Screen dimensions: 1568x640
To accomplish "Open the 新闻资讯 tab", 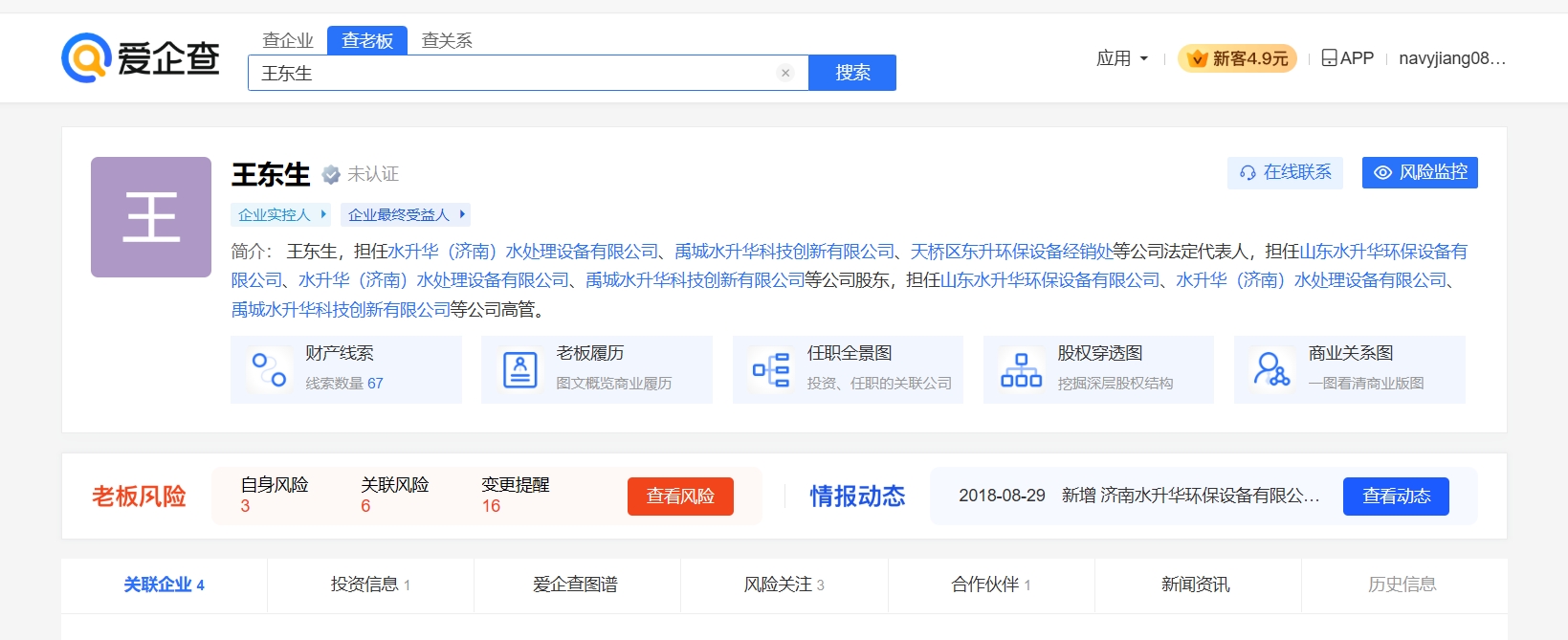I will (1196, 585).
